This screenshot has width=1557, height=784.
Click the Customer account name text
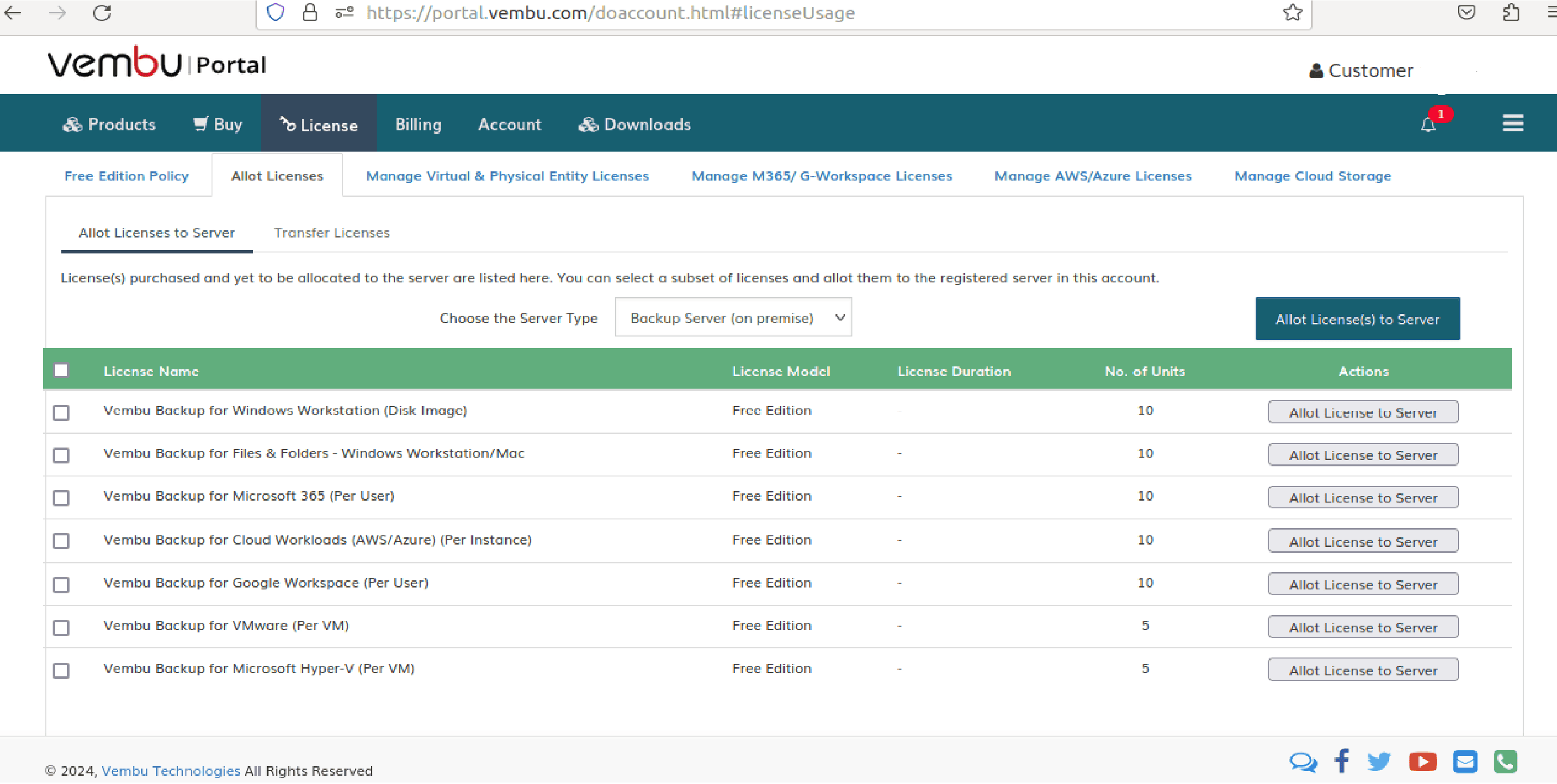pyautogui.click(x=1370, y=70)
